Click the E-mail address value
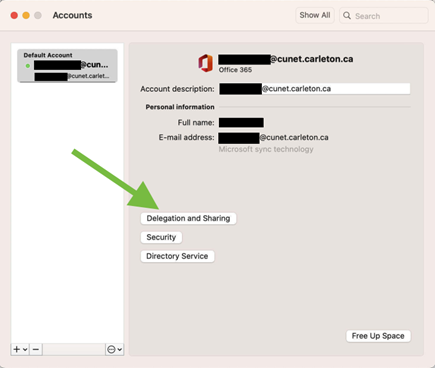This screenshot has width=435, height=368. coord(273,138)
